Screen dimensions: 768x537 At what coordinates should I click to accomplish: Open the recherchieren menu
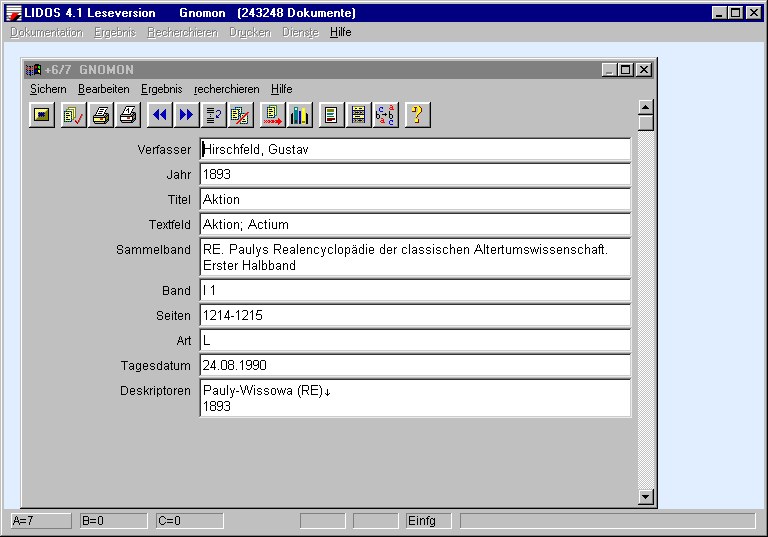[x=227, y=89]
